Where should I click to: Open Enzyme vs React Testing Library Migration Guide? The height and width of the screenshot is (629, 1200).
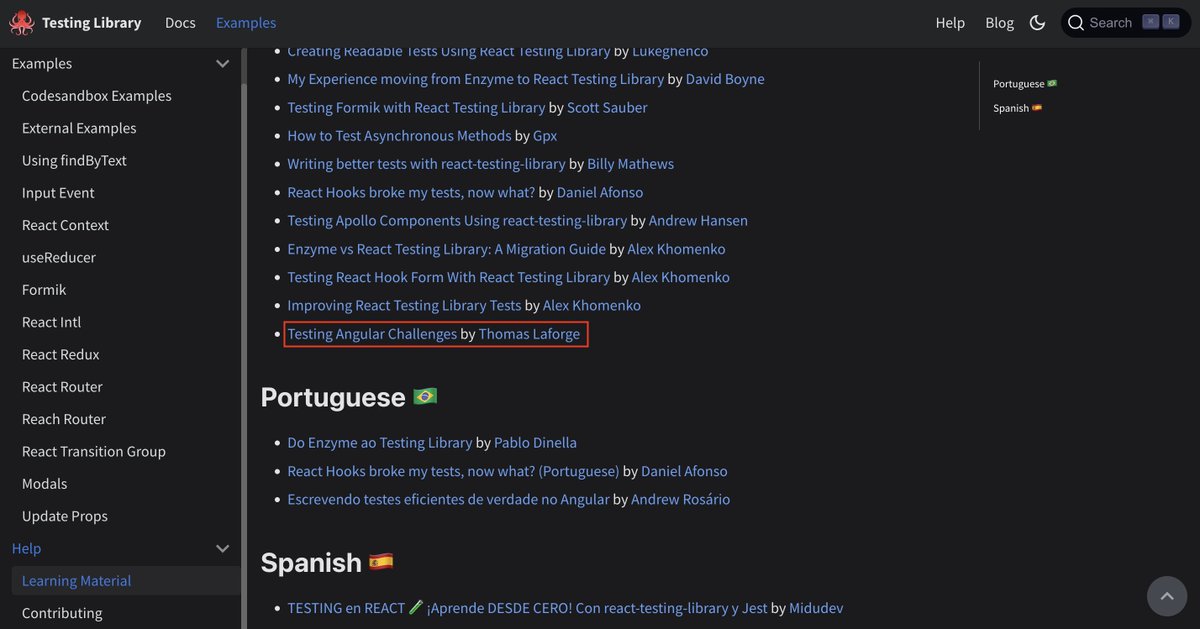(x=446, y=249)
